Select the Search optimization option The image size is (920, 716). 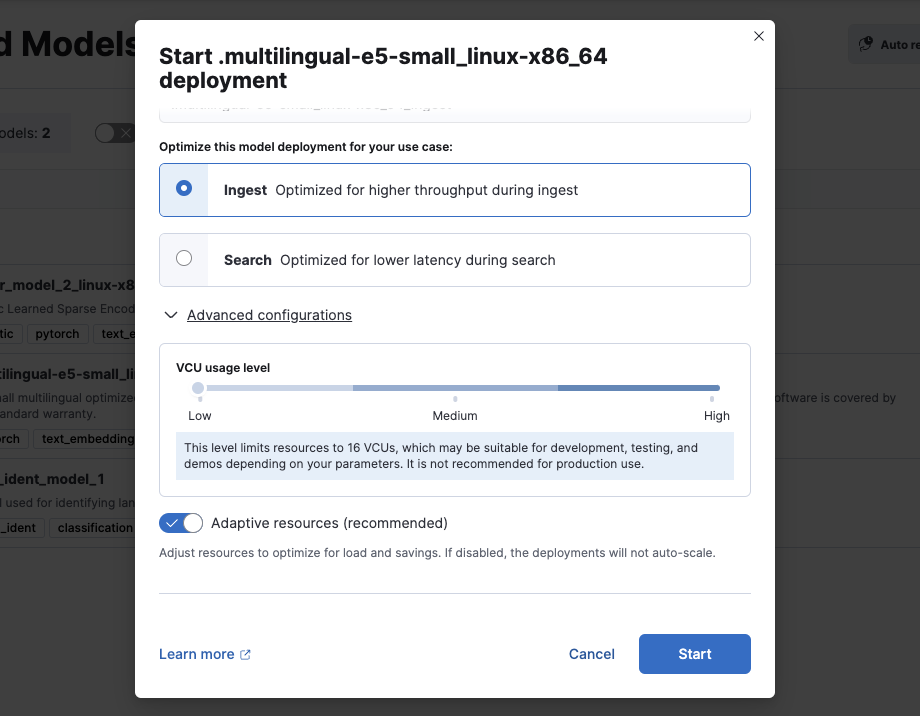point(184,258)
